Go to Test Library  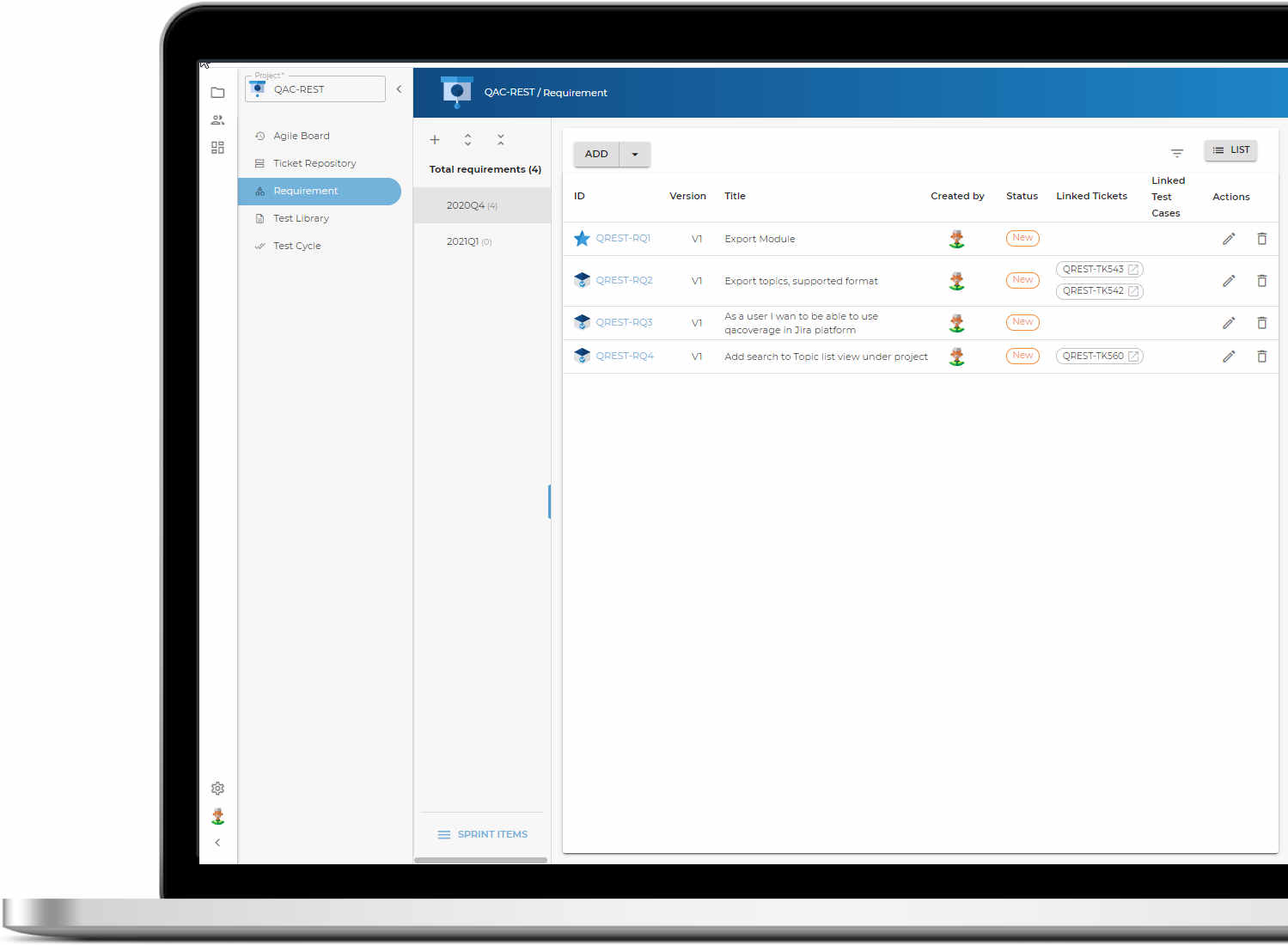[301, 218]
